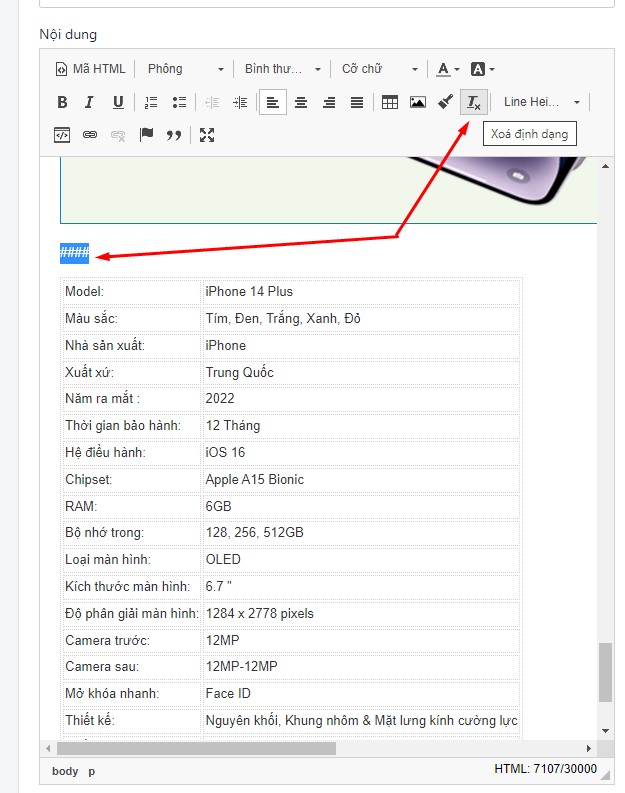Remove the hyperlink
Screen dimensions: 625x793
pyautogui.click(x=118, y=135)
